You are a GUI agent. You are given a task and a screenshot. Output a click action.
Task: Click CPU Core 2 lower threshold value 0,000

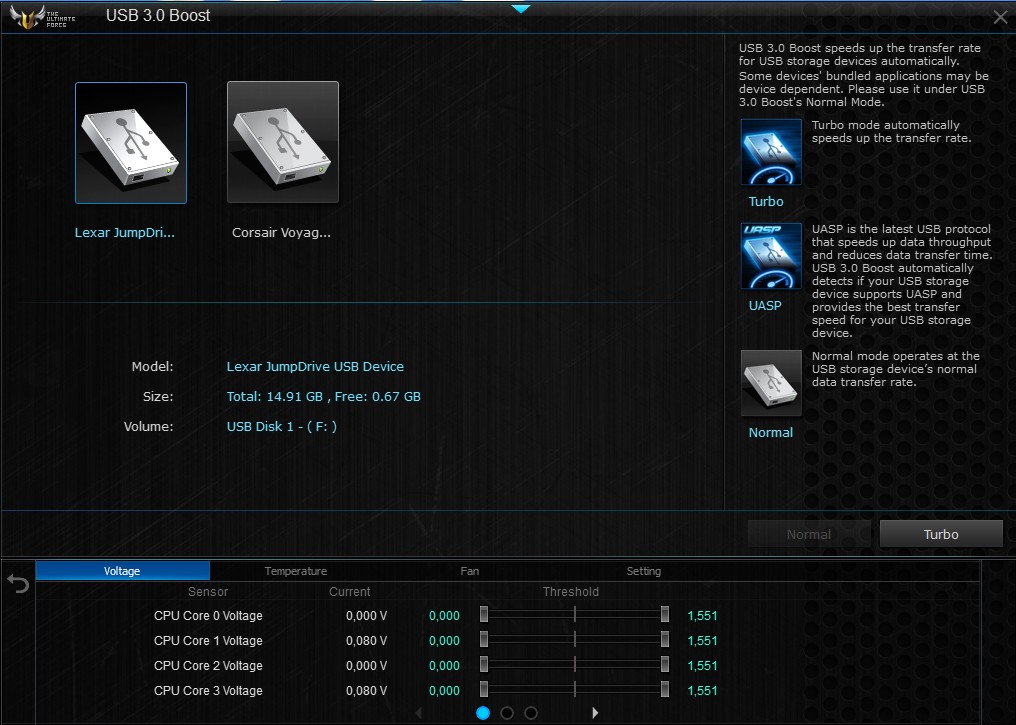(x=444, y=665)
